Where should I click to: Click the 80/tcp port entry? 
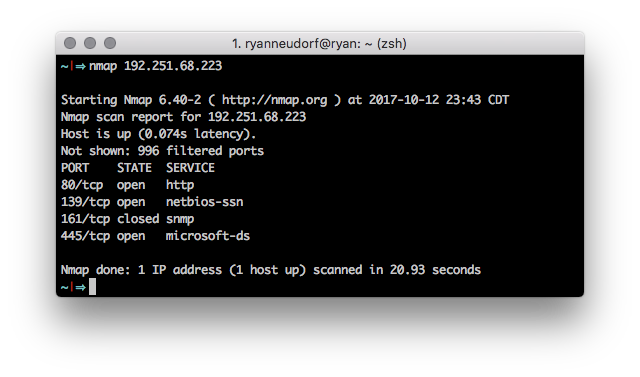[x=82, y=185]
